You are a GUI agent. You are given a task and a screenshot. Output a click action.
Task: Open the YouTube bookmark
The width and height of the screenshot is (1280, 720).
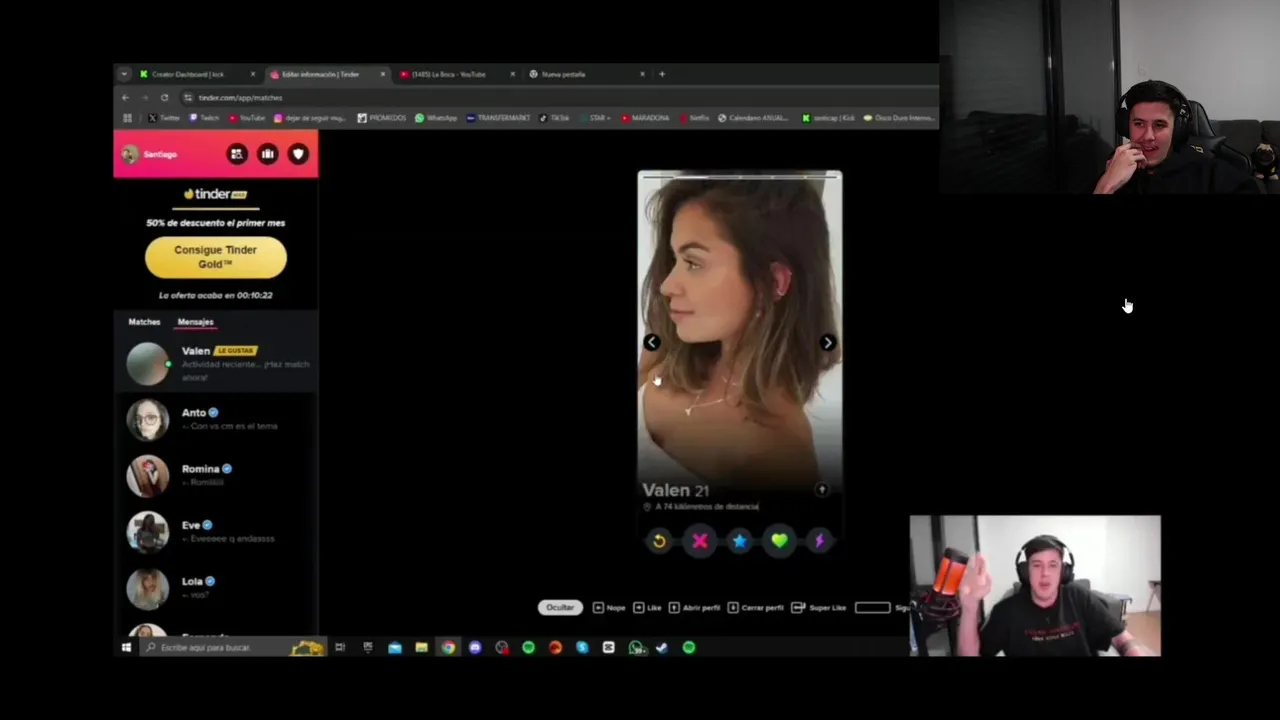pyautogui.click(x=247, y=118)
